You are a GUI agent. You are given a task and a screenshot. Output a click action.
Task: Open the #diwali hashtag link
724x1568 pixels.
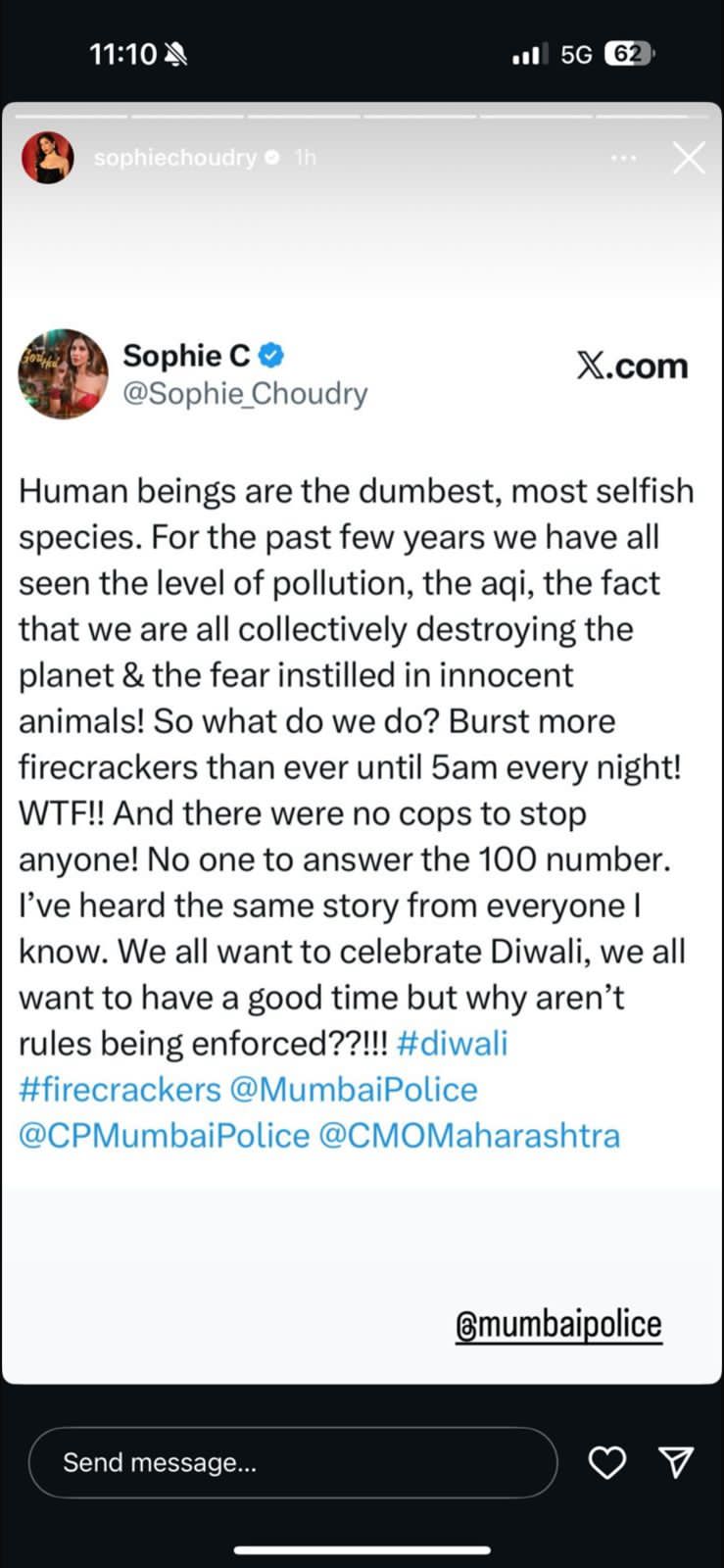(x=453, y=1043)
